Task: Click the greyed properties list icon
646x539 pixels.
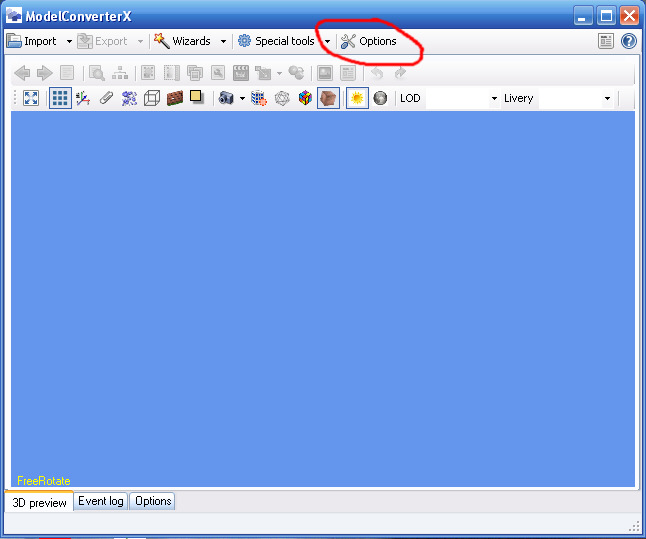Action: pyautogui.click(x=348, y=73)
